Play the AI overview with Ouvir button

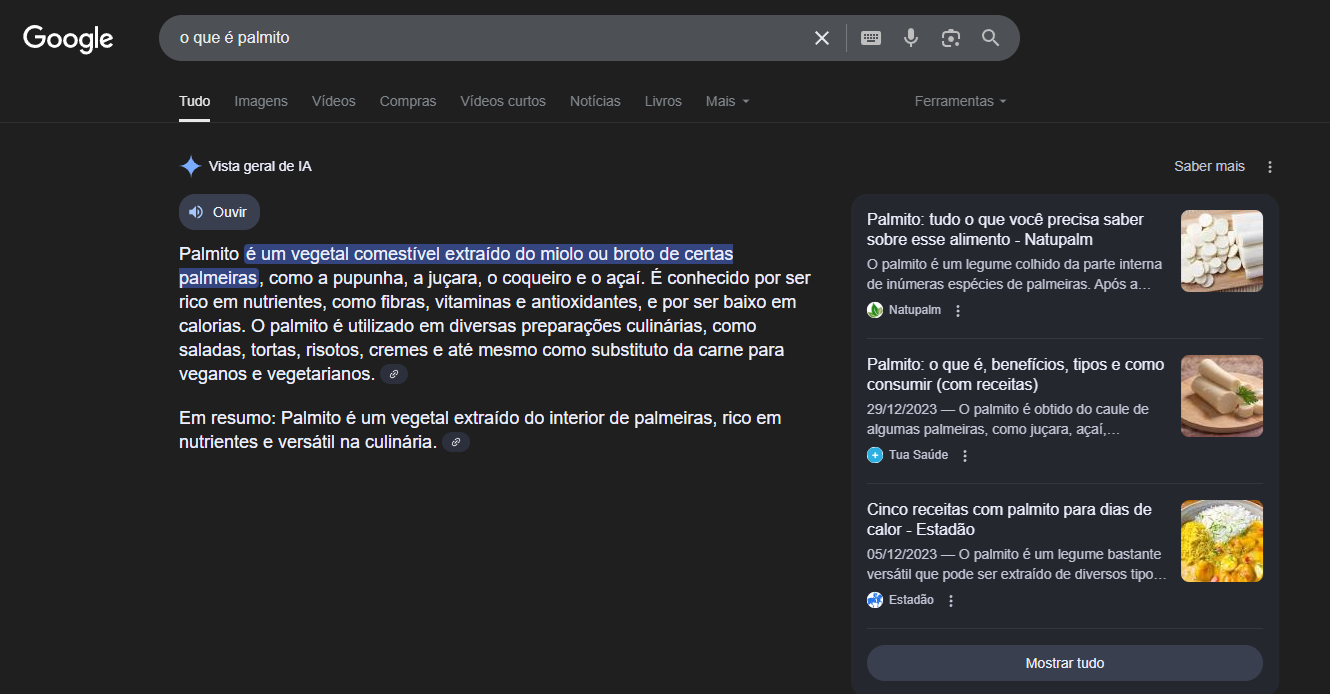(x=219, y=212)
